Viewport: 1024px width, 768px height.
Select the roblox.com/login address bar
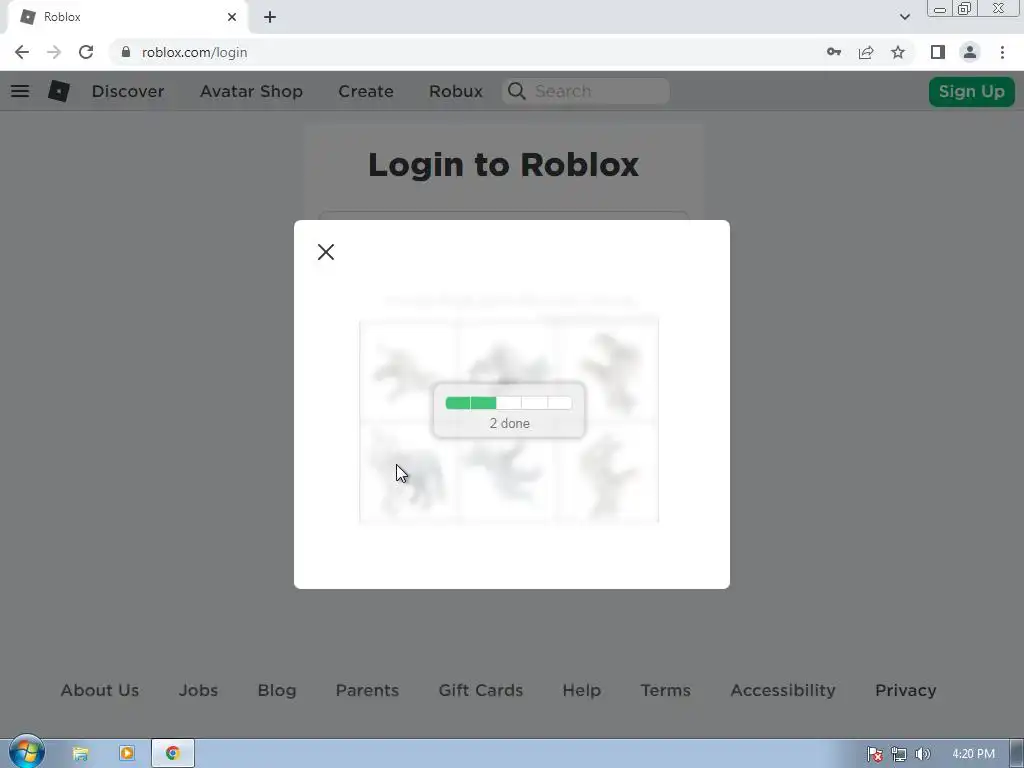pyautogui.click(x=195, y=52)
